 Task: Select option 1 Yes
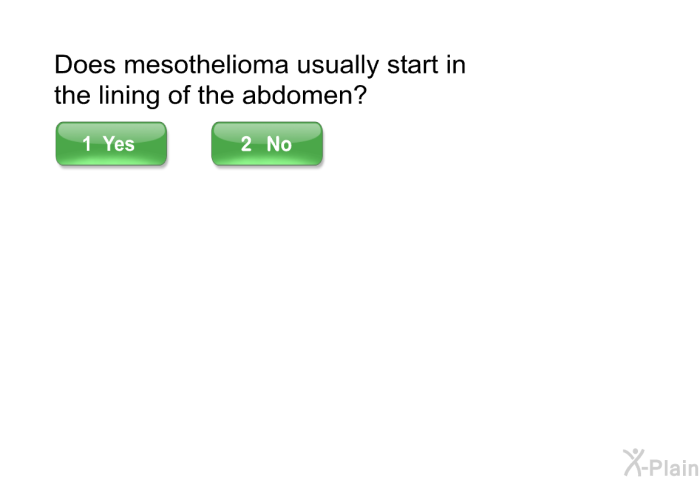coord(111,144)
